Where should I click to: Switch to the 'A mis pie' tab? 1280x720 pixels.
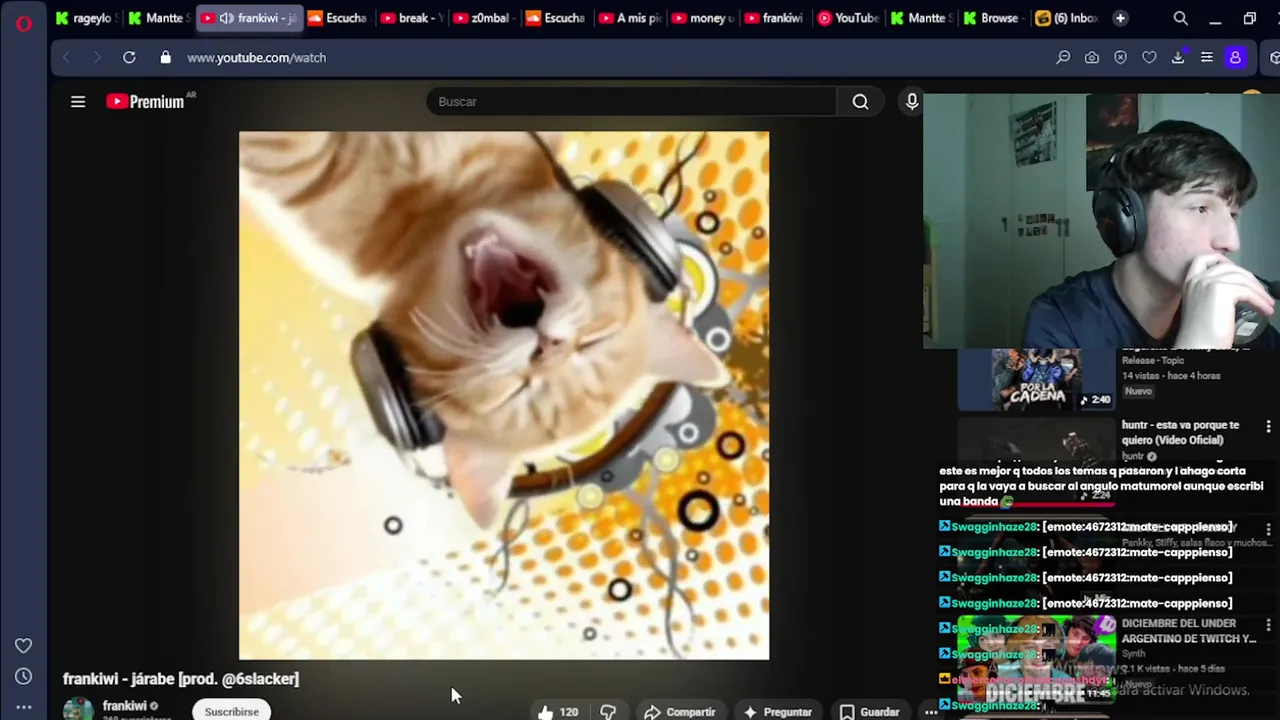coord(628,18)
